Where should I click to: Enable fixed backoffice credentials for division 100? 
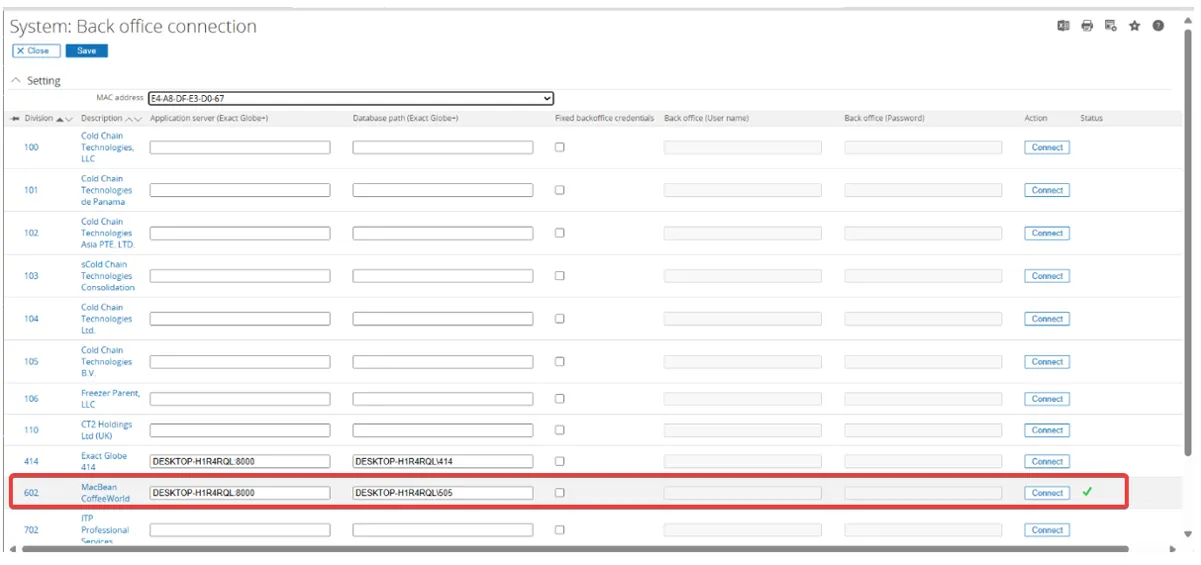[x=560, y=147]
